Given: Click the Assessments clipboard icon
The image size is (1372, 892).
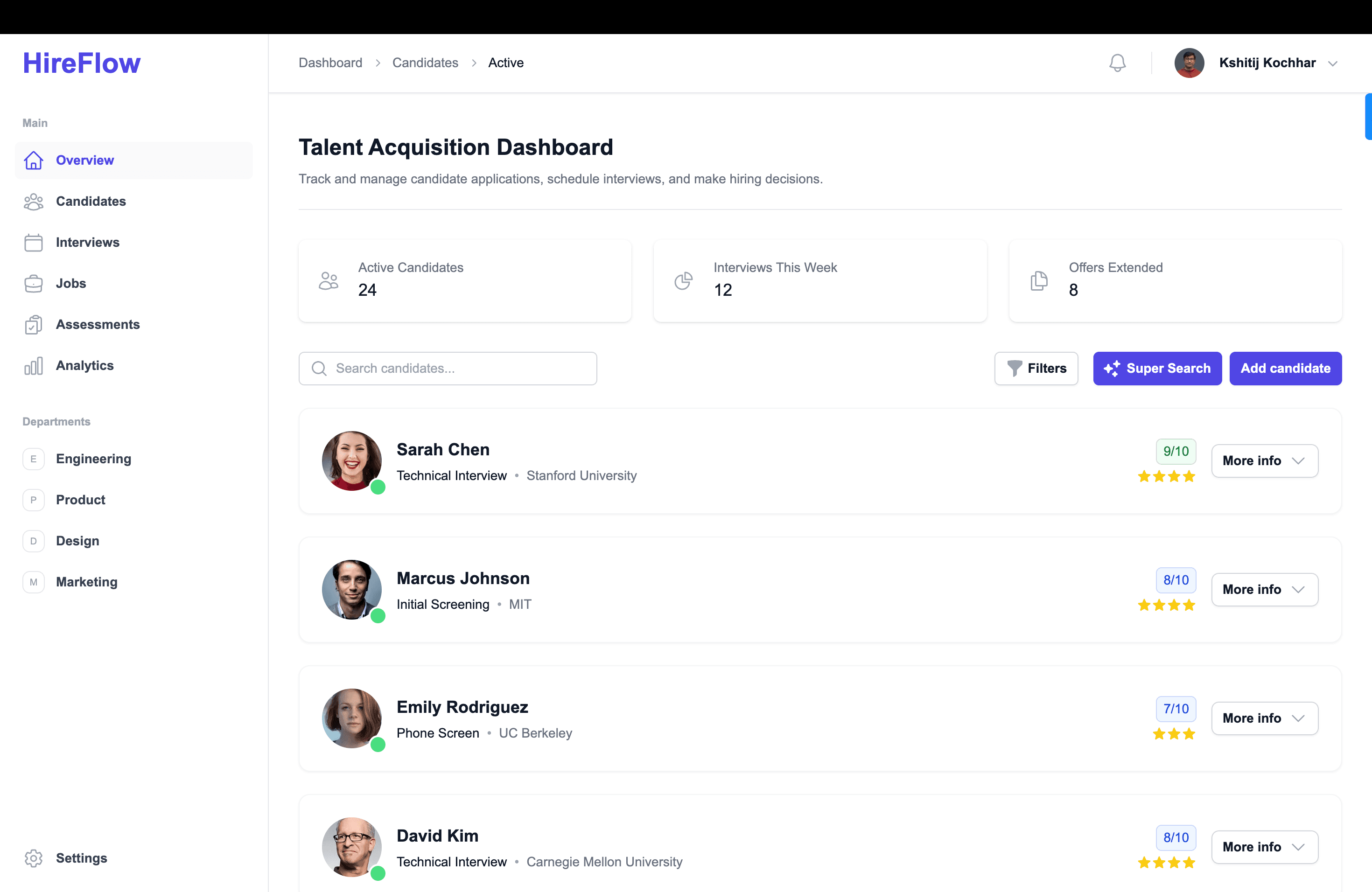Looking at the screenshot, I should 34,324.
